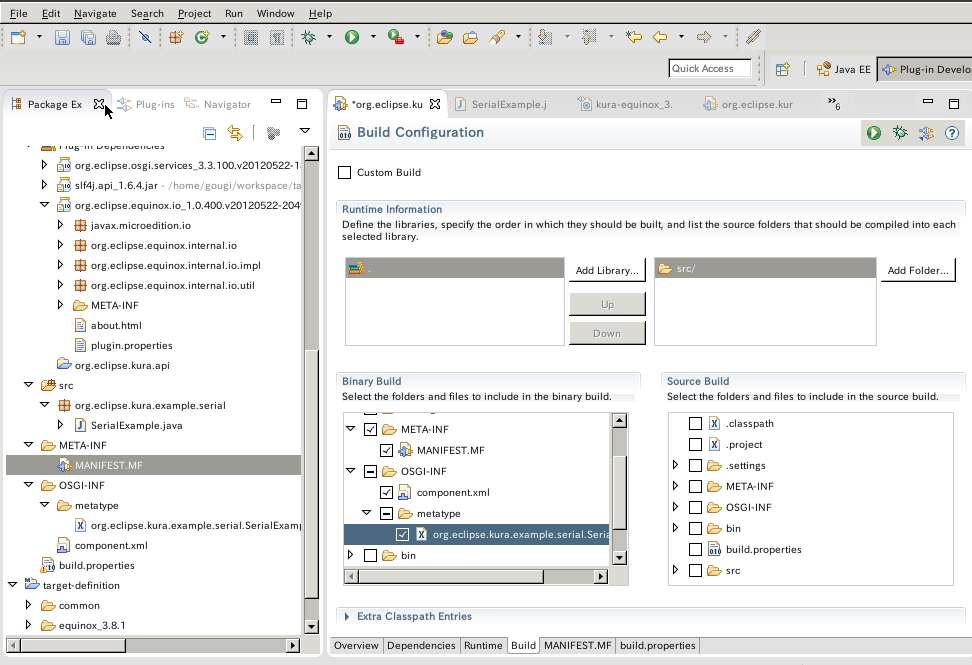Select the Navigator view tab
This screenshot has width=972, height=665.
point(218,104)
